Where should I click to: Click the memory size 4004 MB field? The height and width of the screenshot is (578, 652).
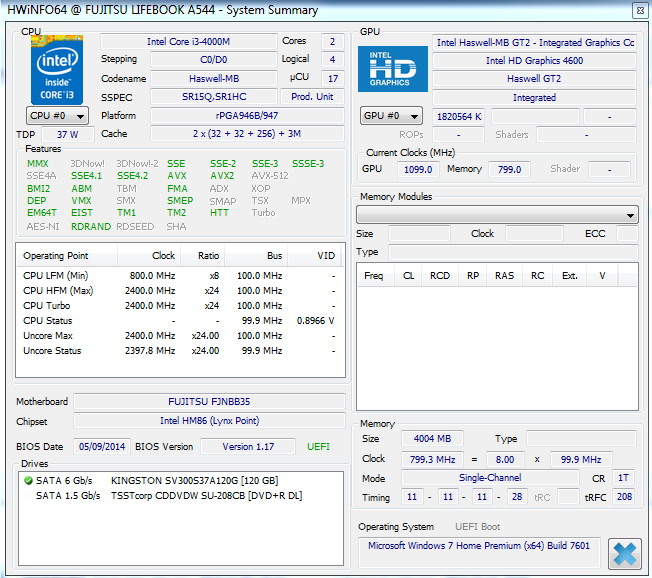432,439
